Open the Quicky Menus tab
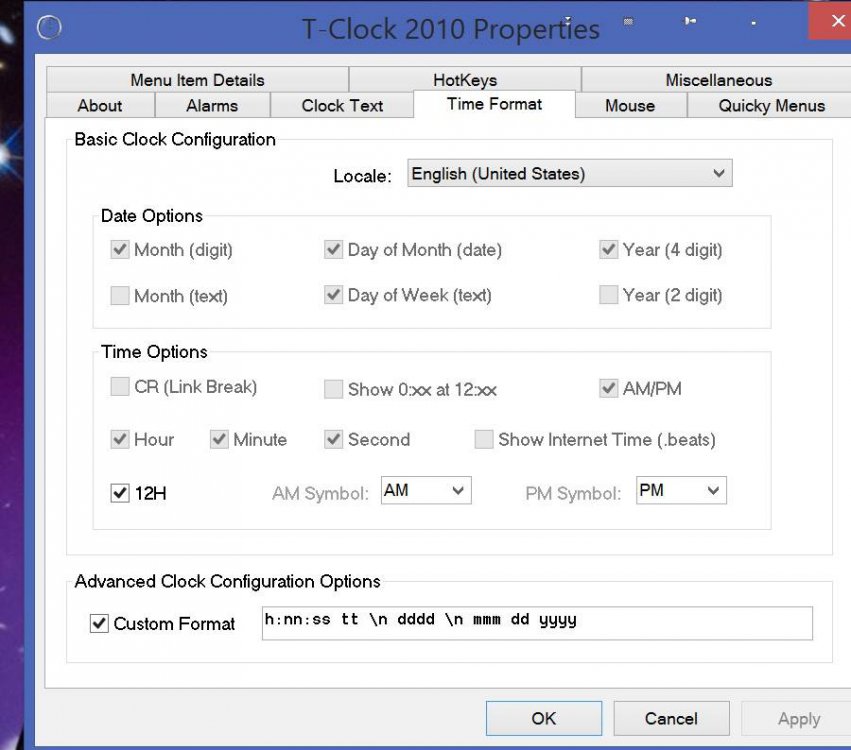The height and width of the screenshot is (750, 851). click(771, 105)
